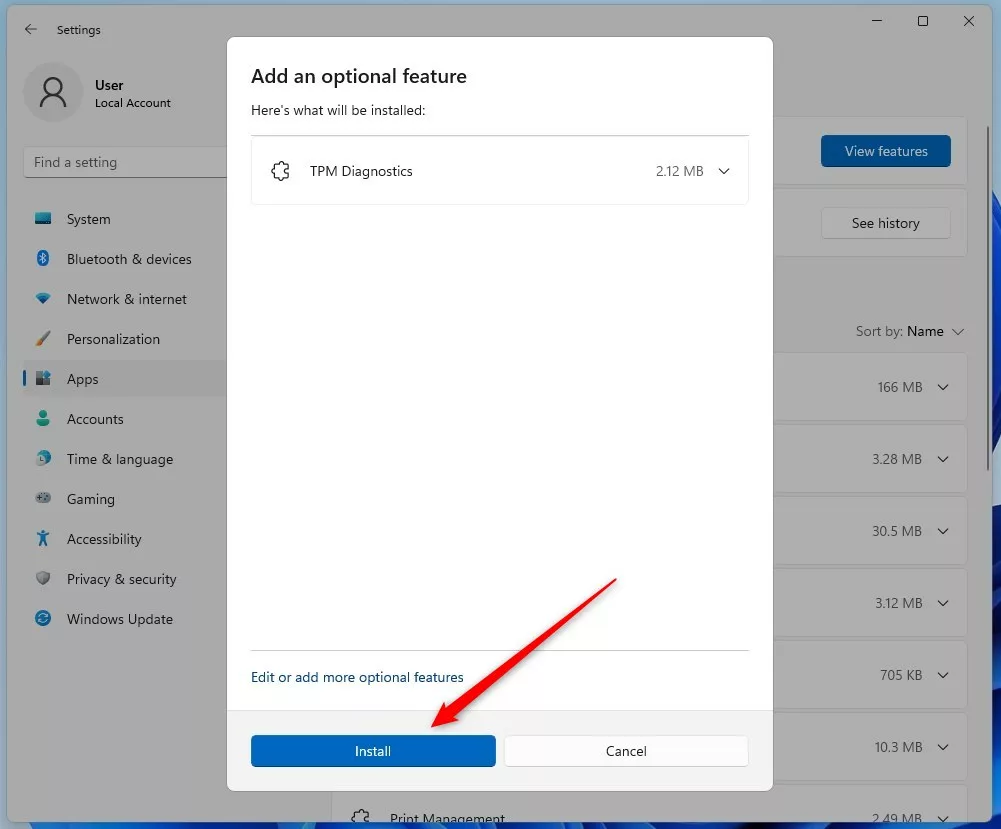The height and width of the screenshot is (829, 1001).
Task: Expand the 10.3 MB feature row
Action: click(942, 747)
